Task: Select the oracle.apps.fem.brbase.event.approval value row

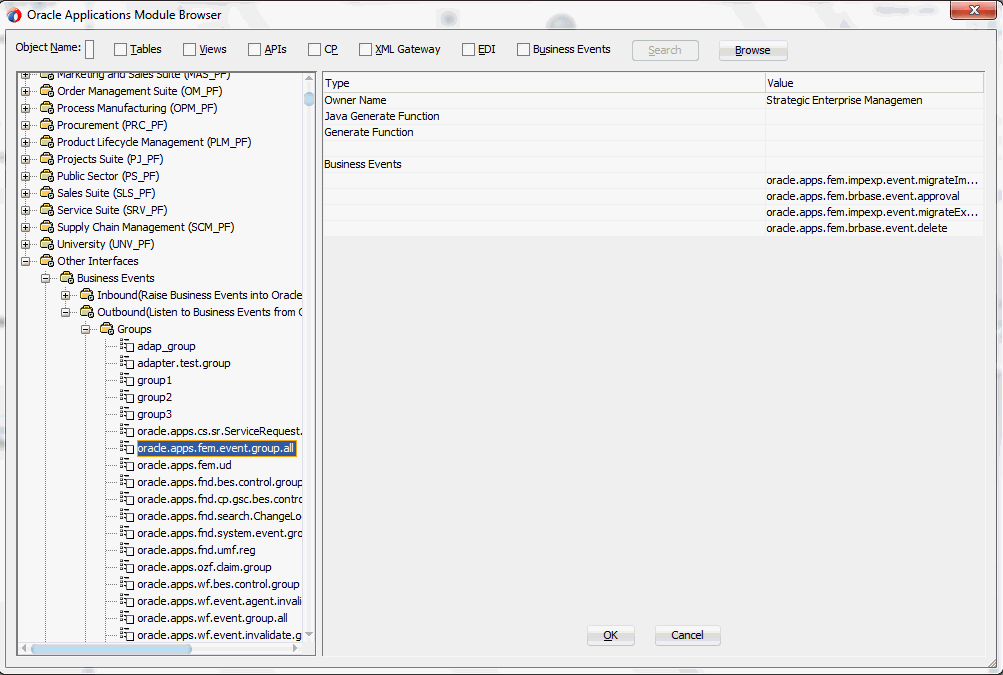Action: 874,196
